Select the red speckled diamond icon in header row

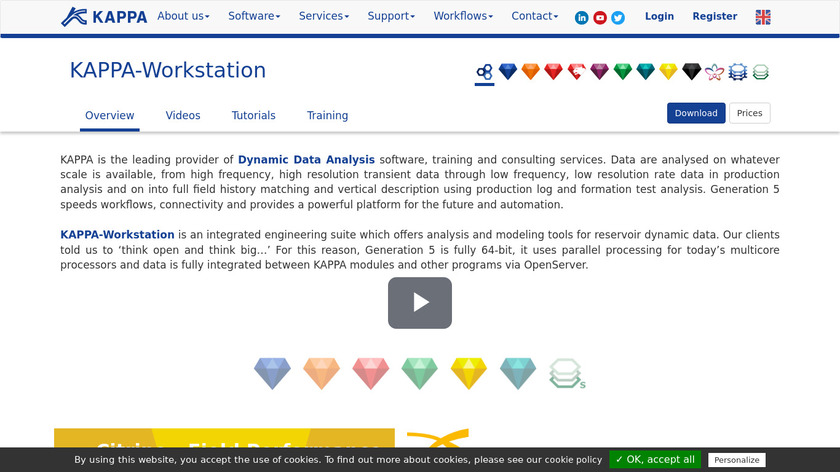(576, 71)
